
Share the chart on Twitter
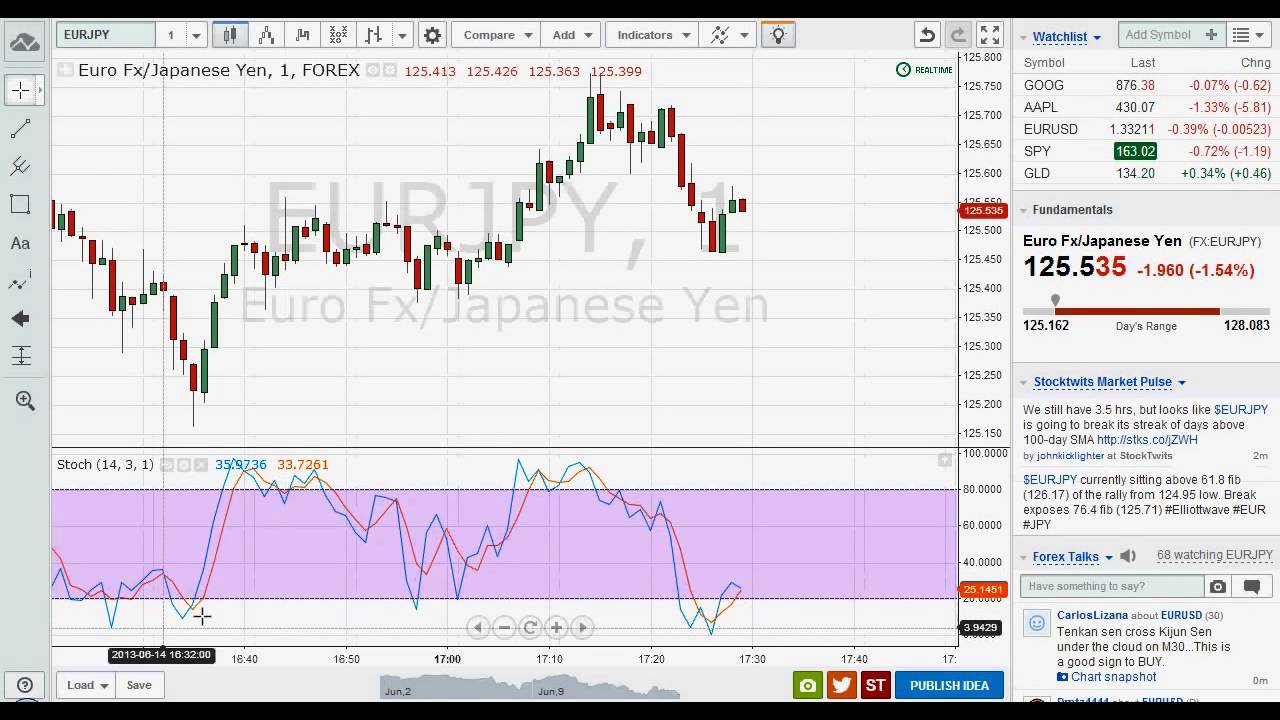tap(841, 685)
